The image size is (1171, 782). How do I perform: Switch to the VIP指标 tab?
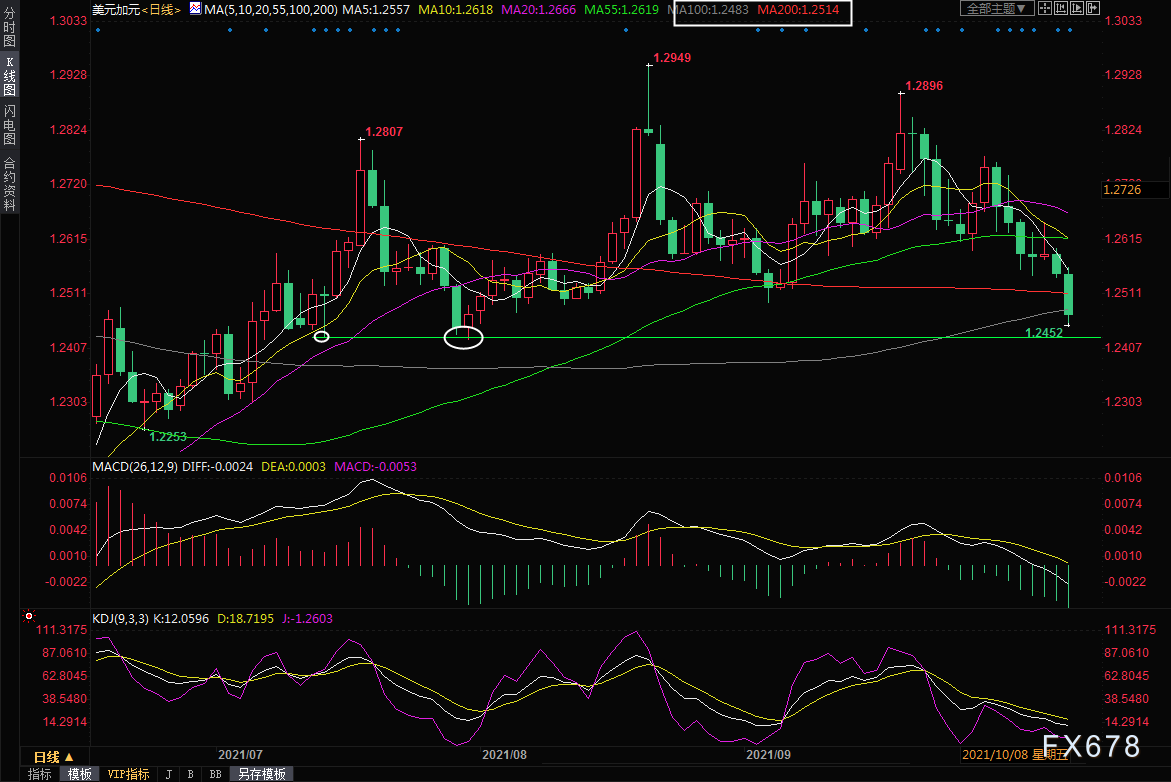pos(128,774)
